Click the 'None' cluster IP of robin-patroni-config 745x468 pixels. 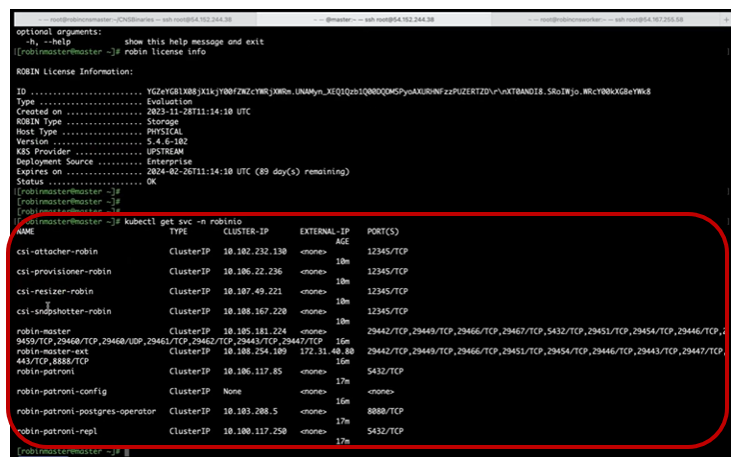[232, 392]
